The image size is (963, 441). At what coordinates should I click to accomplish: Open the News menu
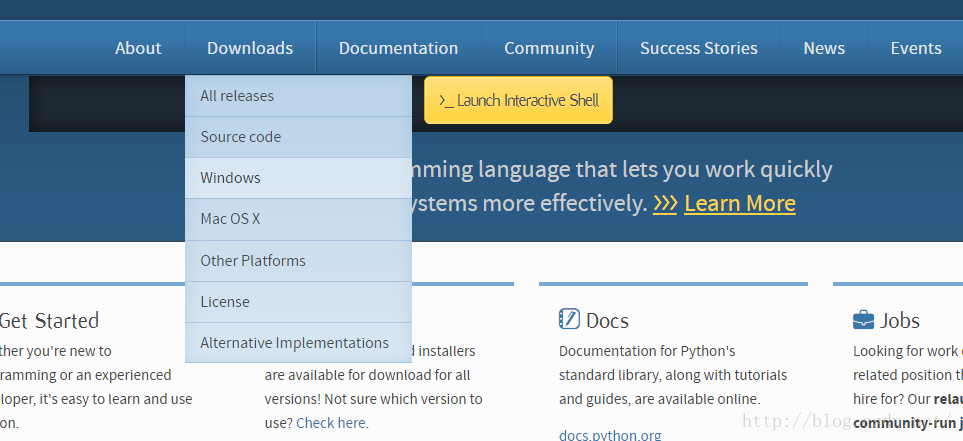point(824,48)
